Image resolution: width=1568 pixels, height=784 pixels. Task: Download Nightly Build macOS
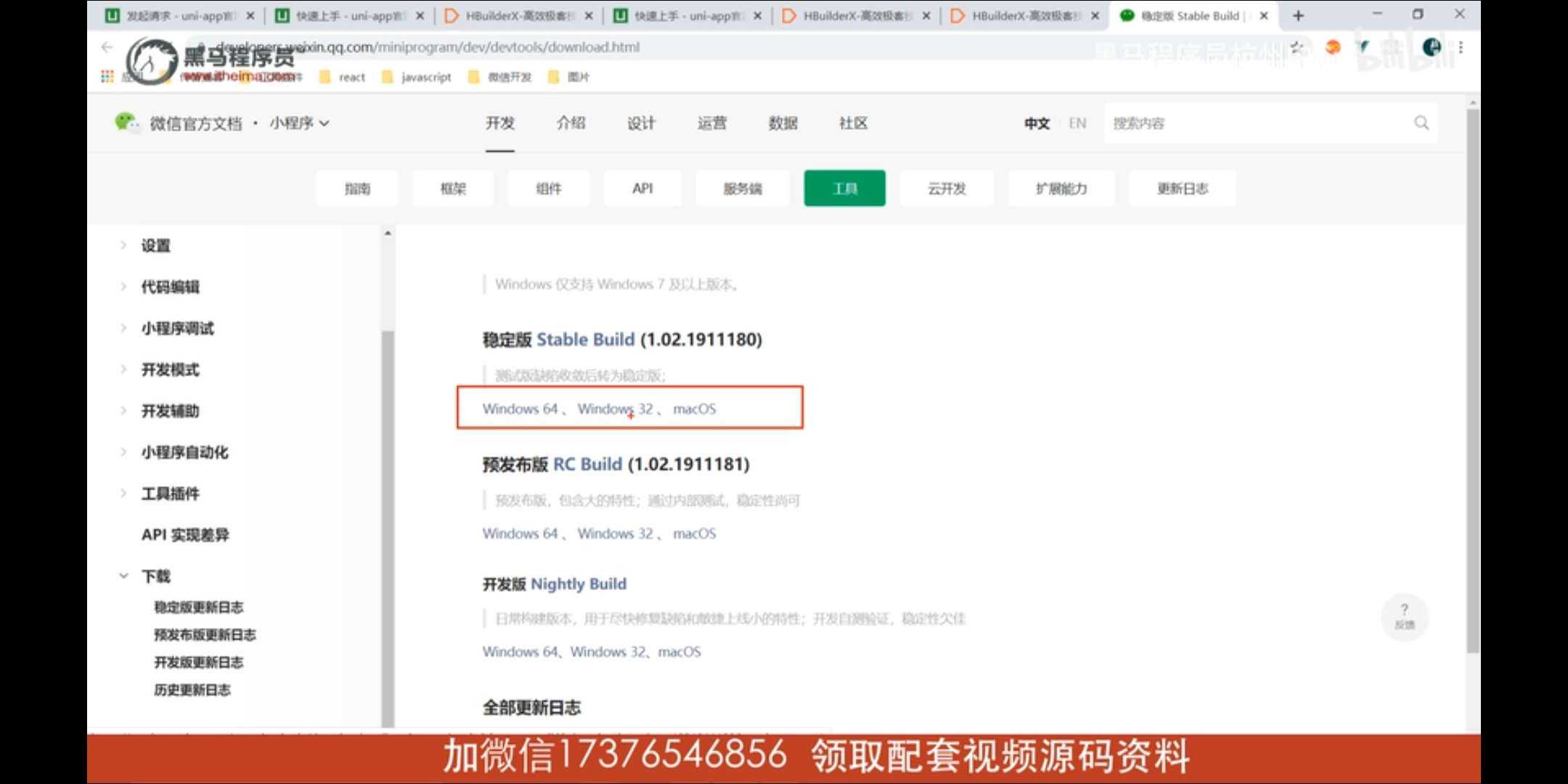(679, 652)
